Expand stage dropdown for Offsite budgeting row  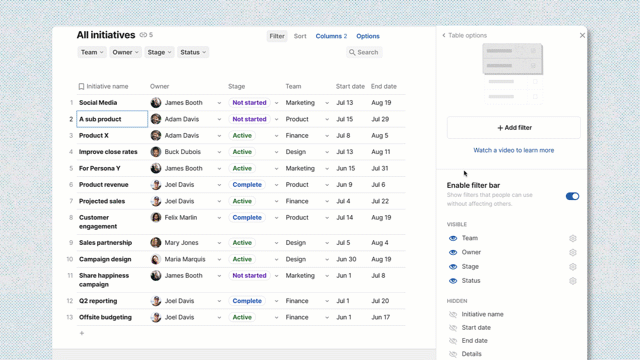(x=276, y=318)
